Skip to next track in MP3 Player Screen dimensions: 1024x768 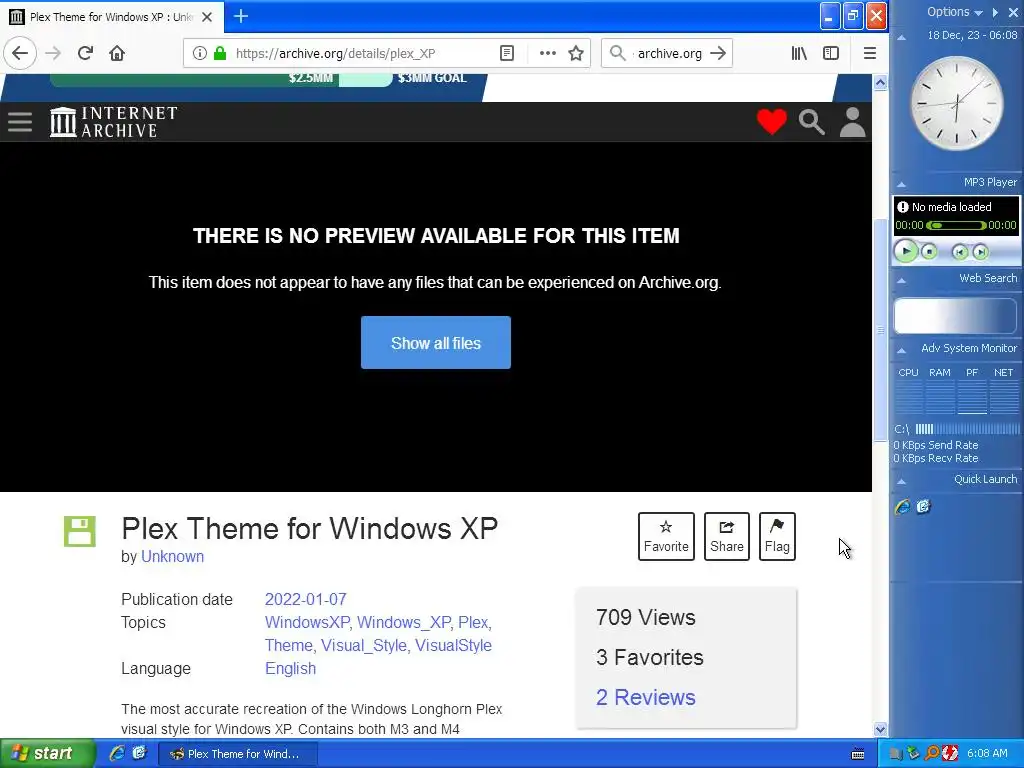point(980,251)
